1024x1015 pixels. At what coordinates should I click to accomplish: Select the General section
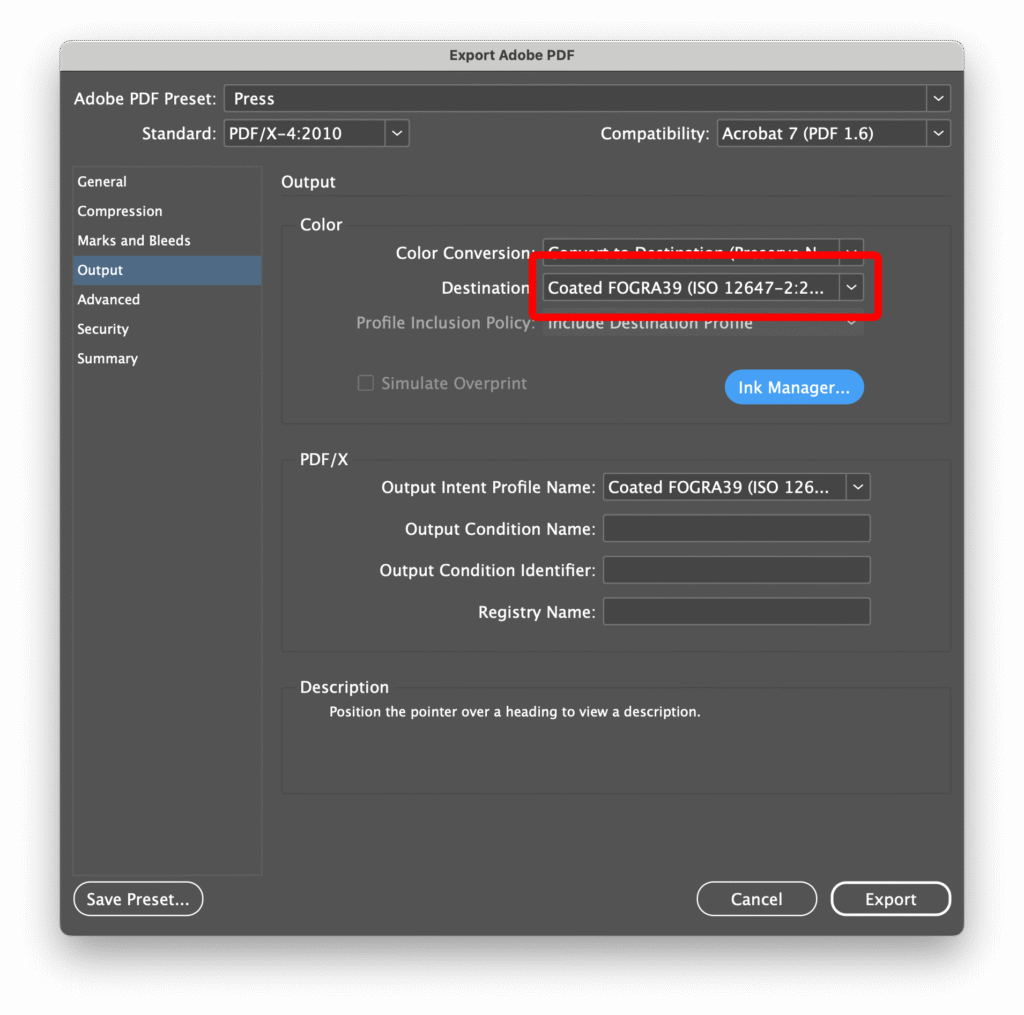pos(102,182)
